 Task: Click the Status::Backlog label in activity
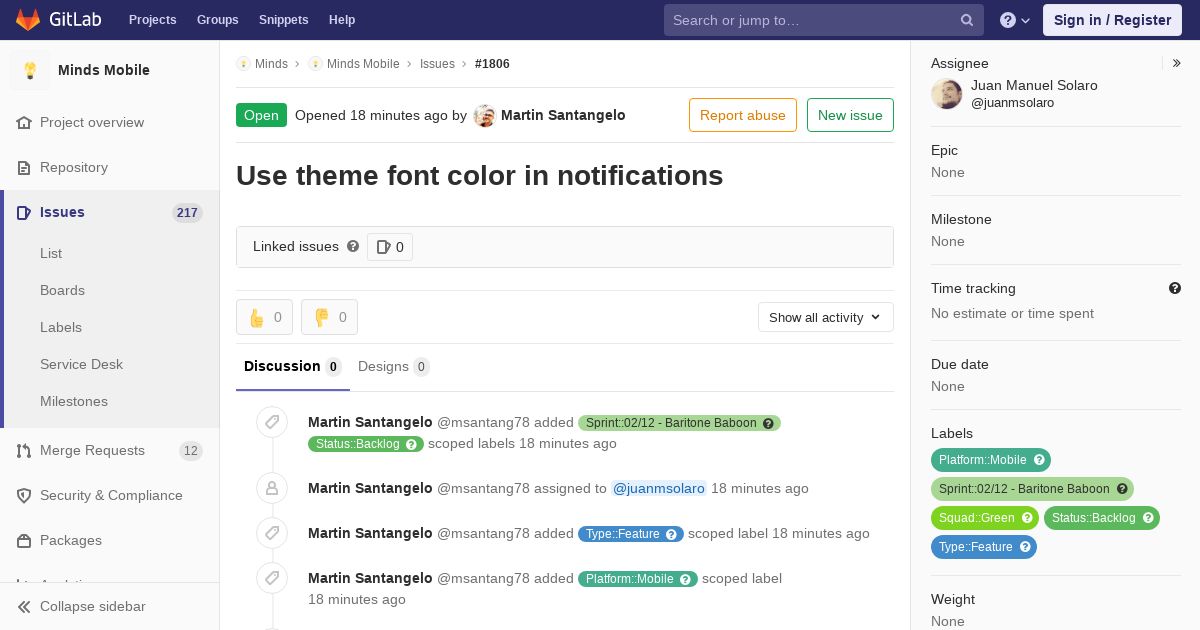(x=357, y=444)
